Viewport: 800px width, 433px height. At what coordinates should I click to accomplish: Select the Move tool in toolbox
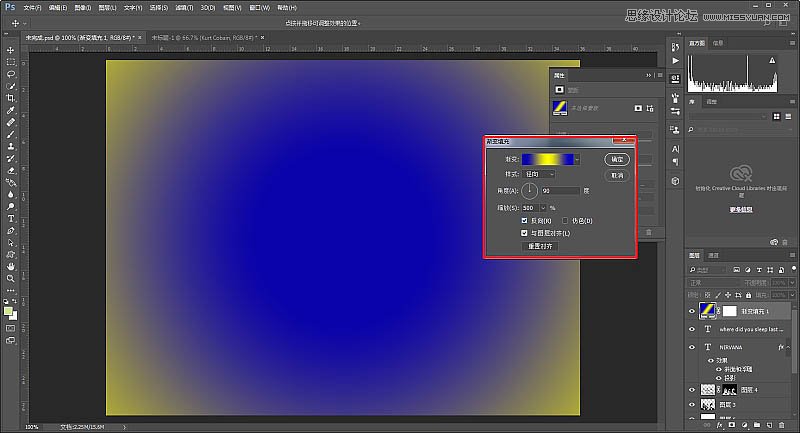tap(10, 50)
